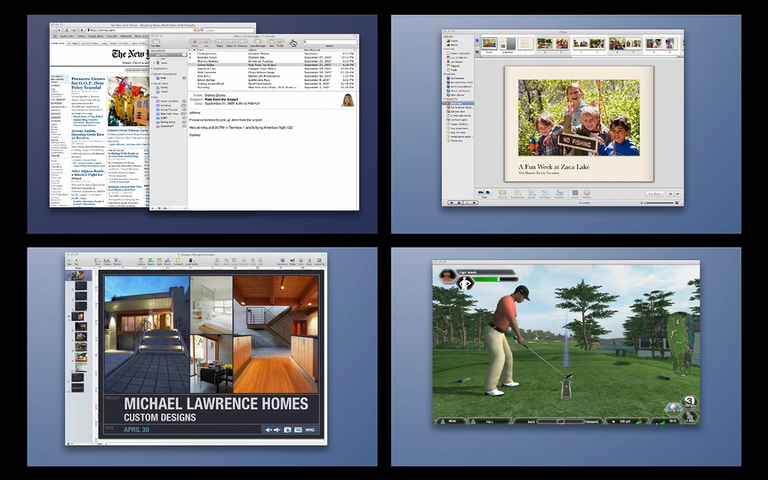Click the Delete icon in Mail toolbar
768x480 pixels.
195,42
